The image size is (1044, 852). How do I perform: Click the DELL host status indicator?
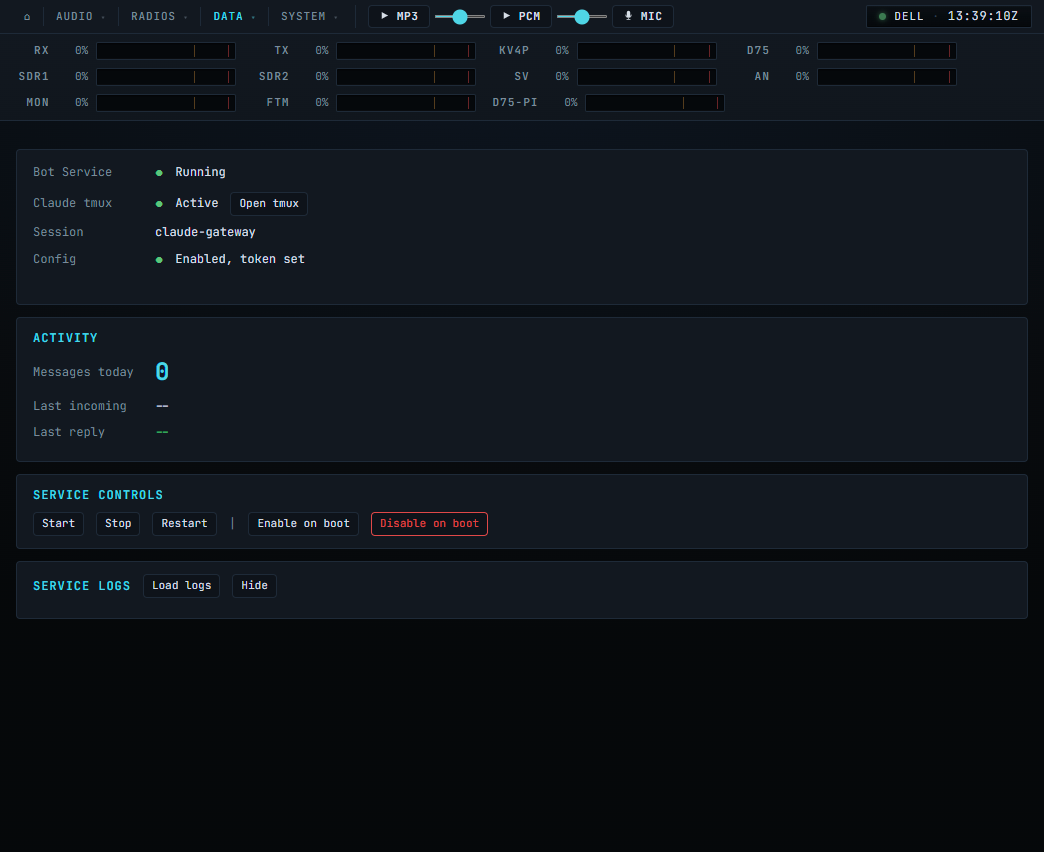[901, 17]
